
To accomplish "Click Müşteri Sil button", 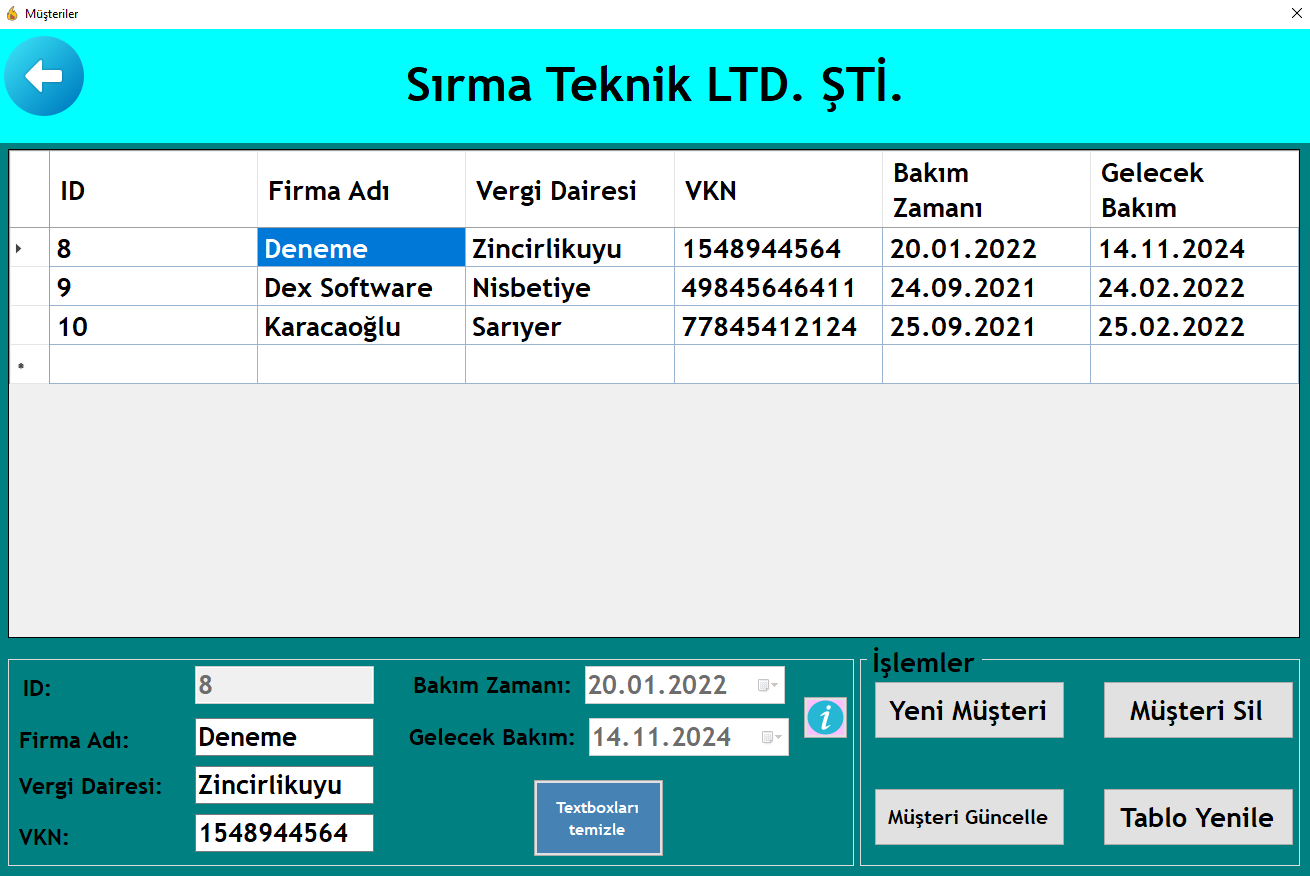I will click(1198, 710).
